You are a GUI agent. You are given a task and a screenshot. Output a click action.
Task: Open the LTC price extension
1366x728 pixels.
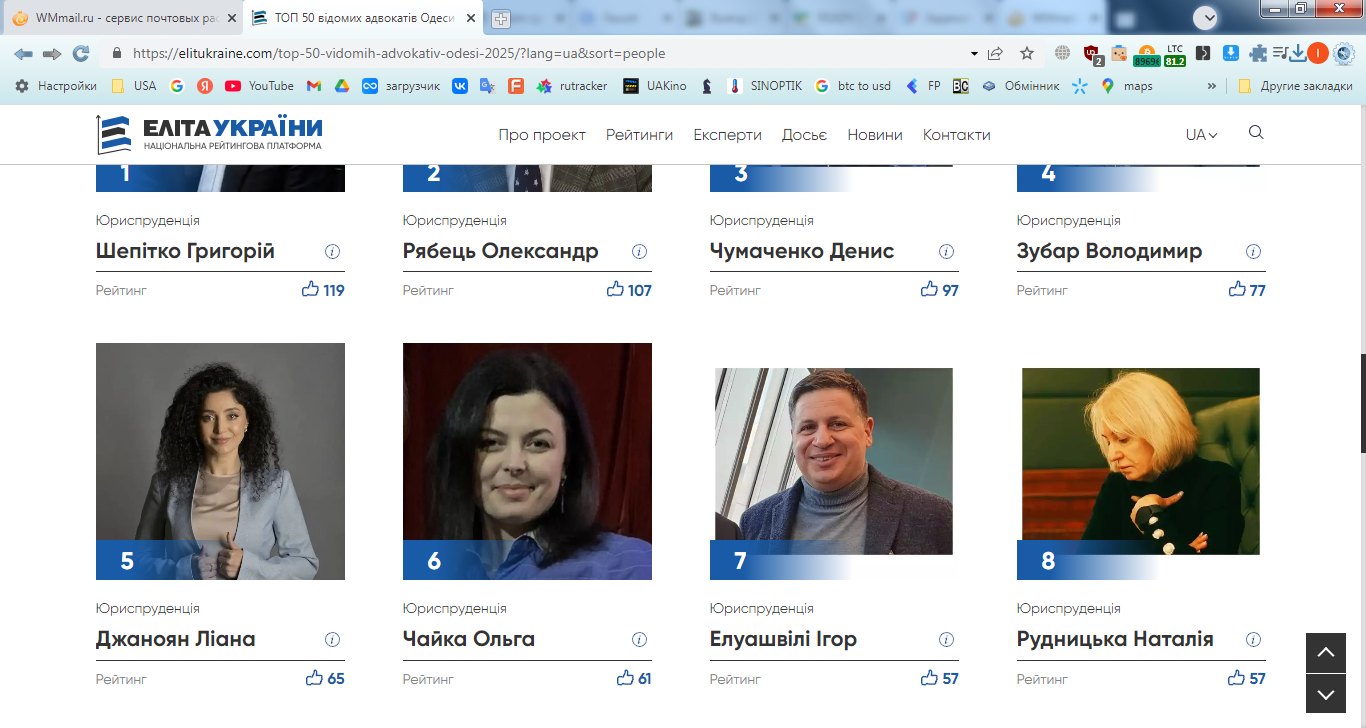[1174, 54]
